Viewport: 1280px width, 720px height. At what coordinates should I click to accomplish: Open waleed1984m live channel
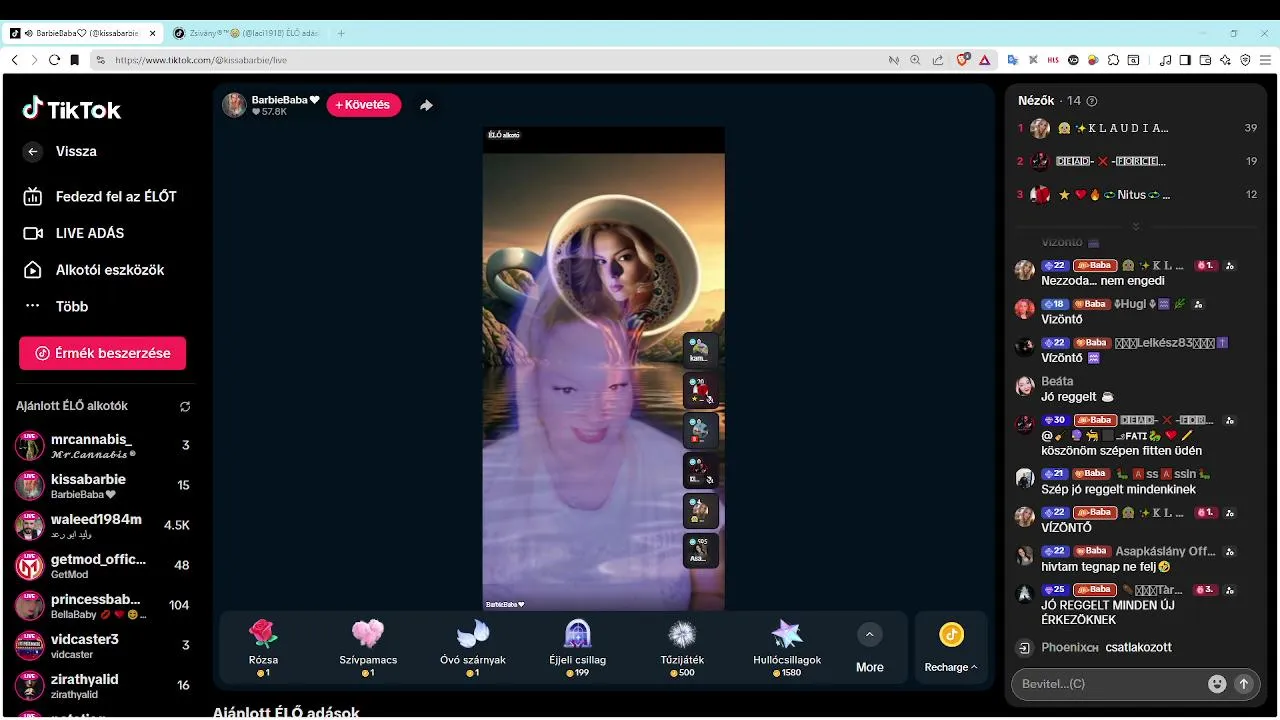102,525
